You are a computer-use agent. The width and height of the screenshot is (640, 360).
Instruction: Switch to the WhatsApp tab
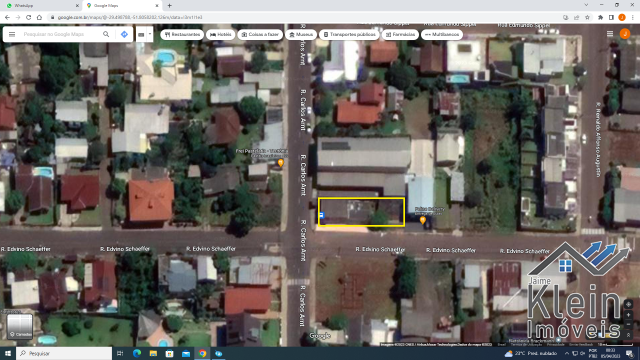coord(40,6)
